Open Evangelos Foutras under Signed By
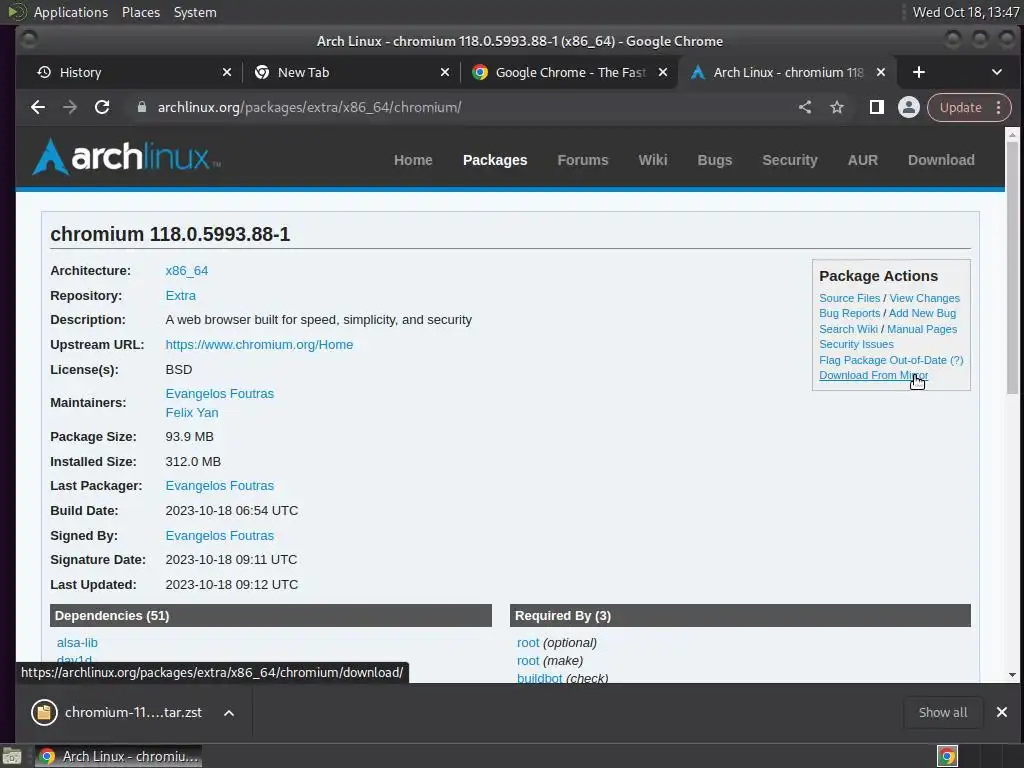Image resolution: width=1024 pixels, height=768 pixels. point(219,536)
